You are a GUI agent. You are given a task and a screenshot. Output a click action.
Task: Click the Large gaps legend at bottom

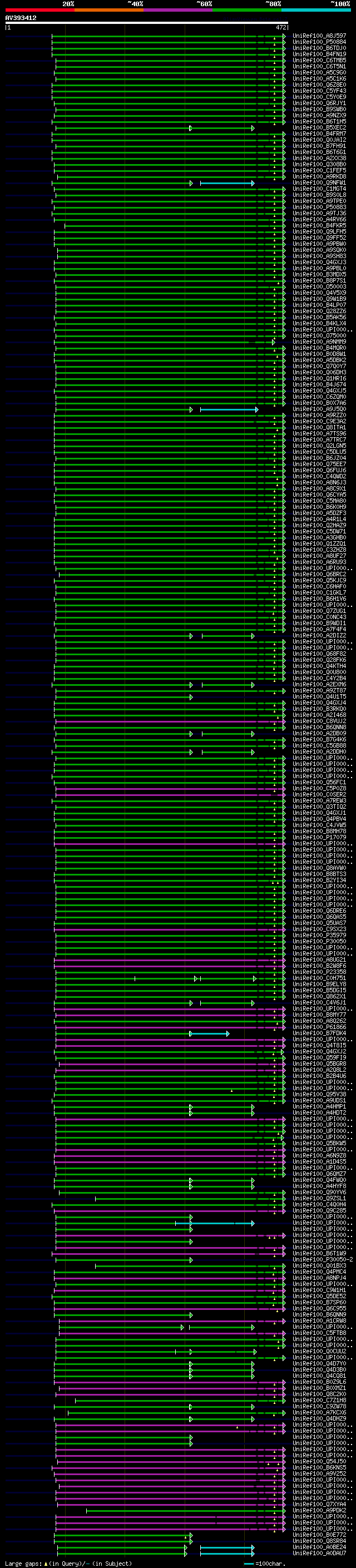click(x=68, y=1564)
